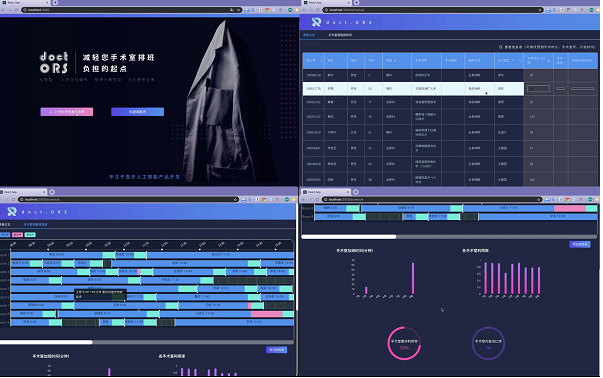The width and height of the screenshot is (603, 378).
Task: Toggle blue legend tag above timeline
Action: (5, 235)
